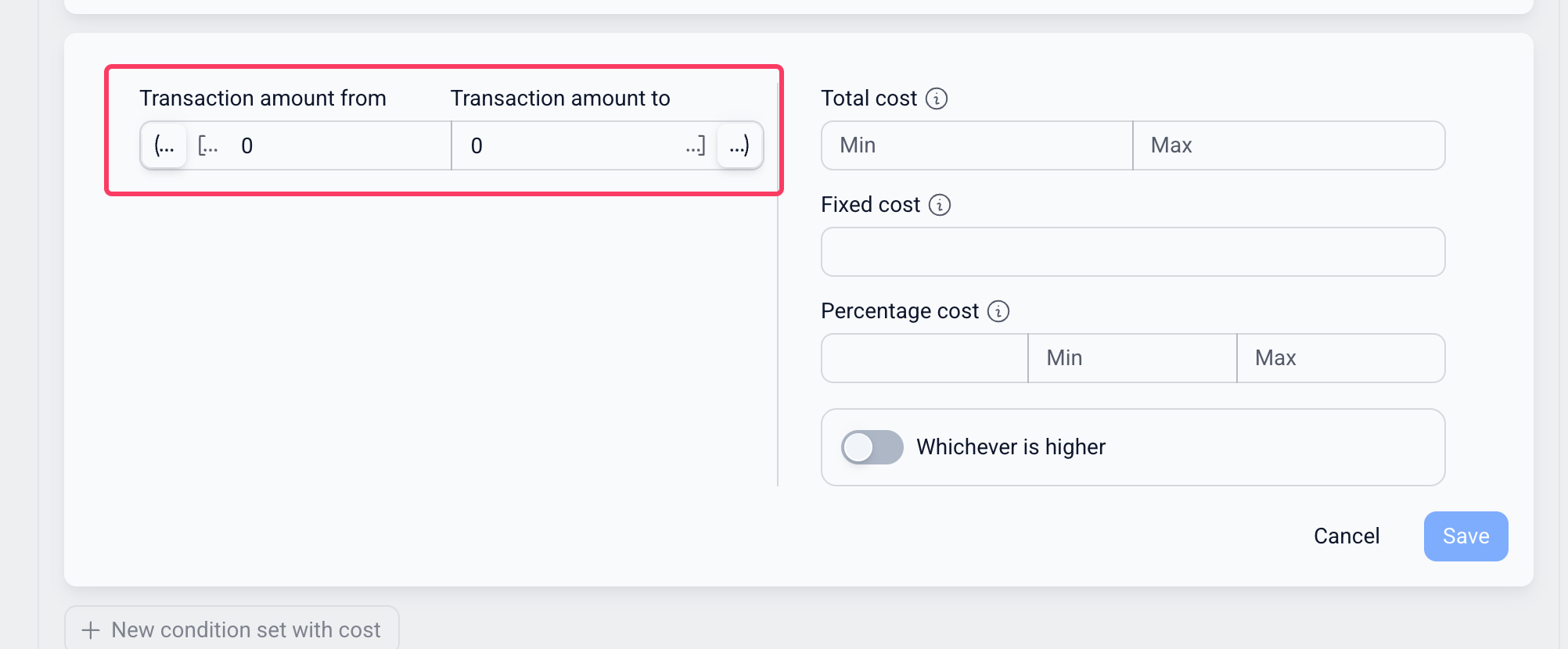Viewport: 1568px width, 649px height.
Task: Focus the Total cost Max field
Action: [x=1289, y=145]
